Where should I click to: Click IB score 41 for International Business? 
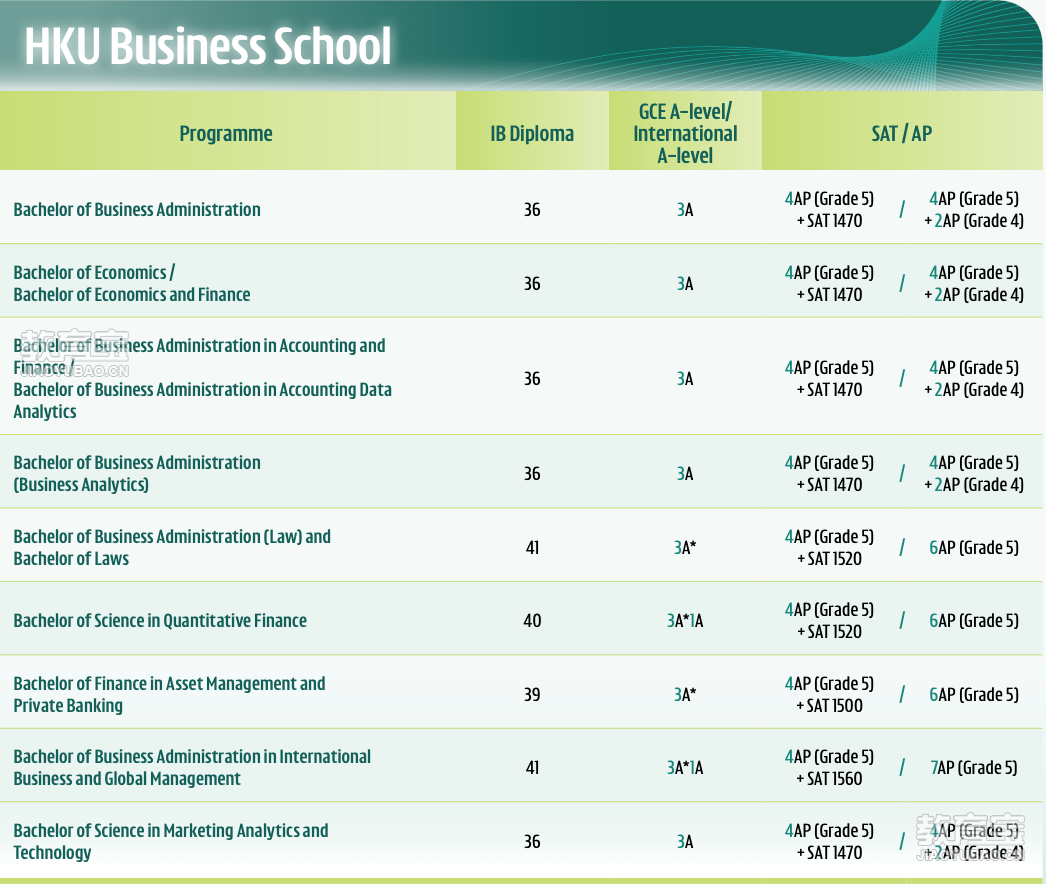click(532, 768)
